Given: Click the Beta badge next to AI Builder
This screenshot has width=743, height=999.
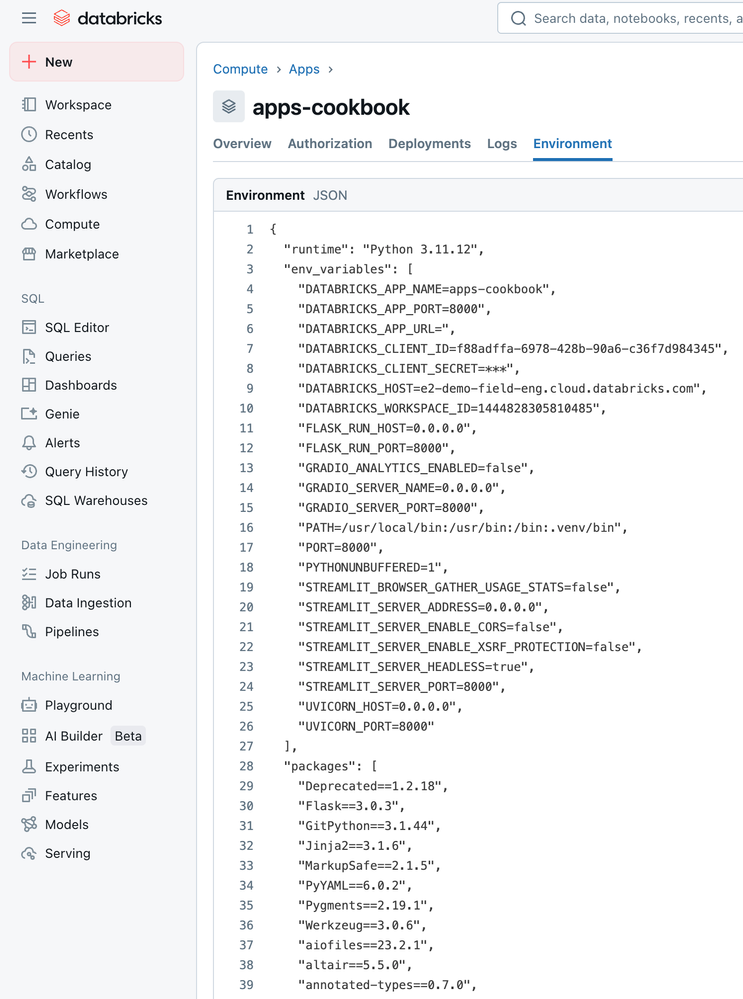Looking at the screenshot, I should click(128, 736).
